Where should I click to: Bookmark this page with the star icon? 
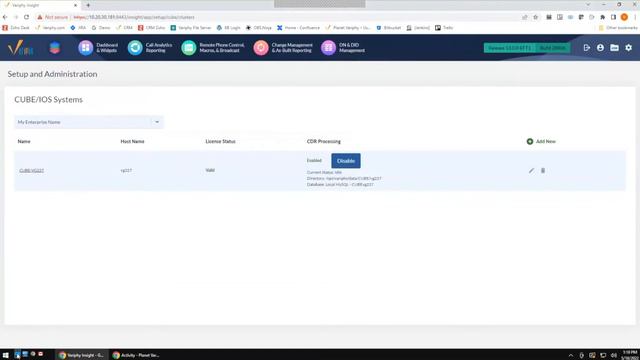tap(536, 17)
